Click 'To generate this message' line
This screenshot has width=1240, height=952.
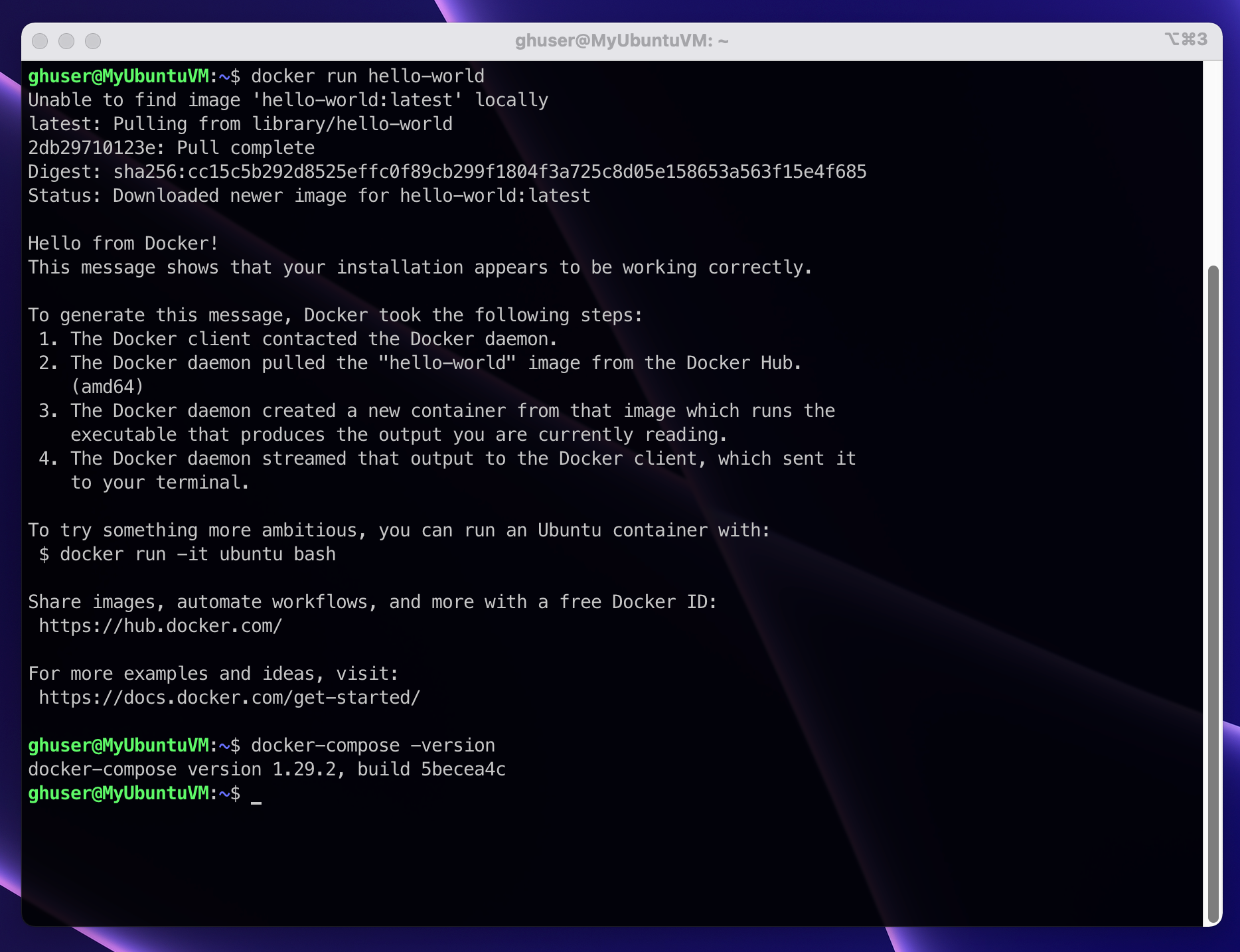(335, 315)
